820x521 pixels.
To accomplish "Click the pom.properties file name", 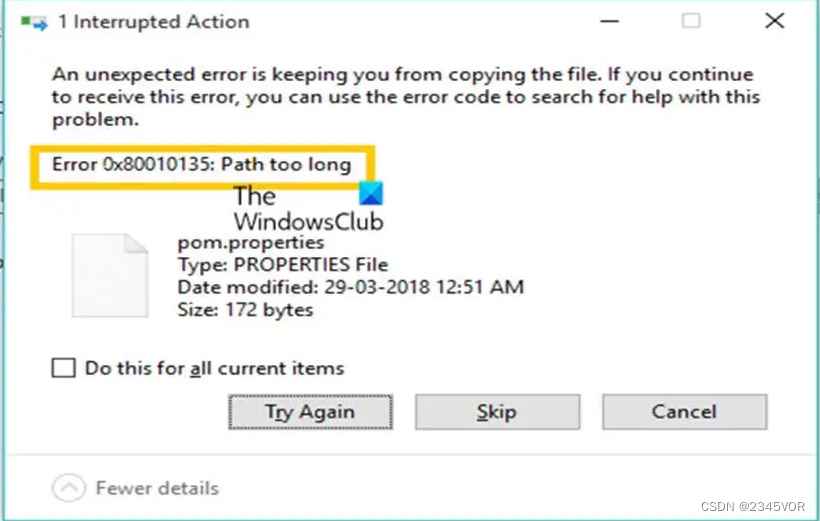I will [251, 242].
